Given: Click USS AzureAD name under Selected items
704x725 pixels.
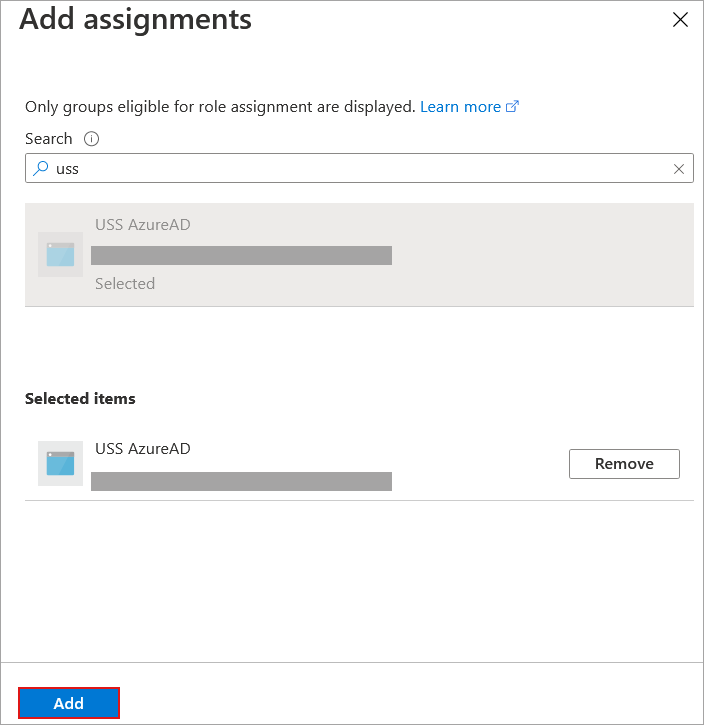Looking at the screenshot, I should click(x=142, y=449).
